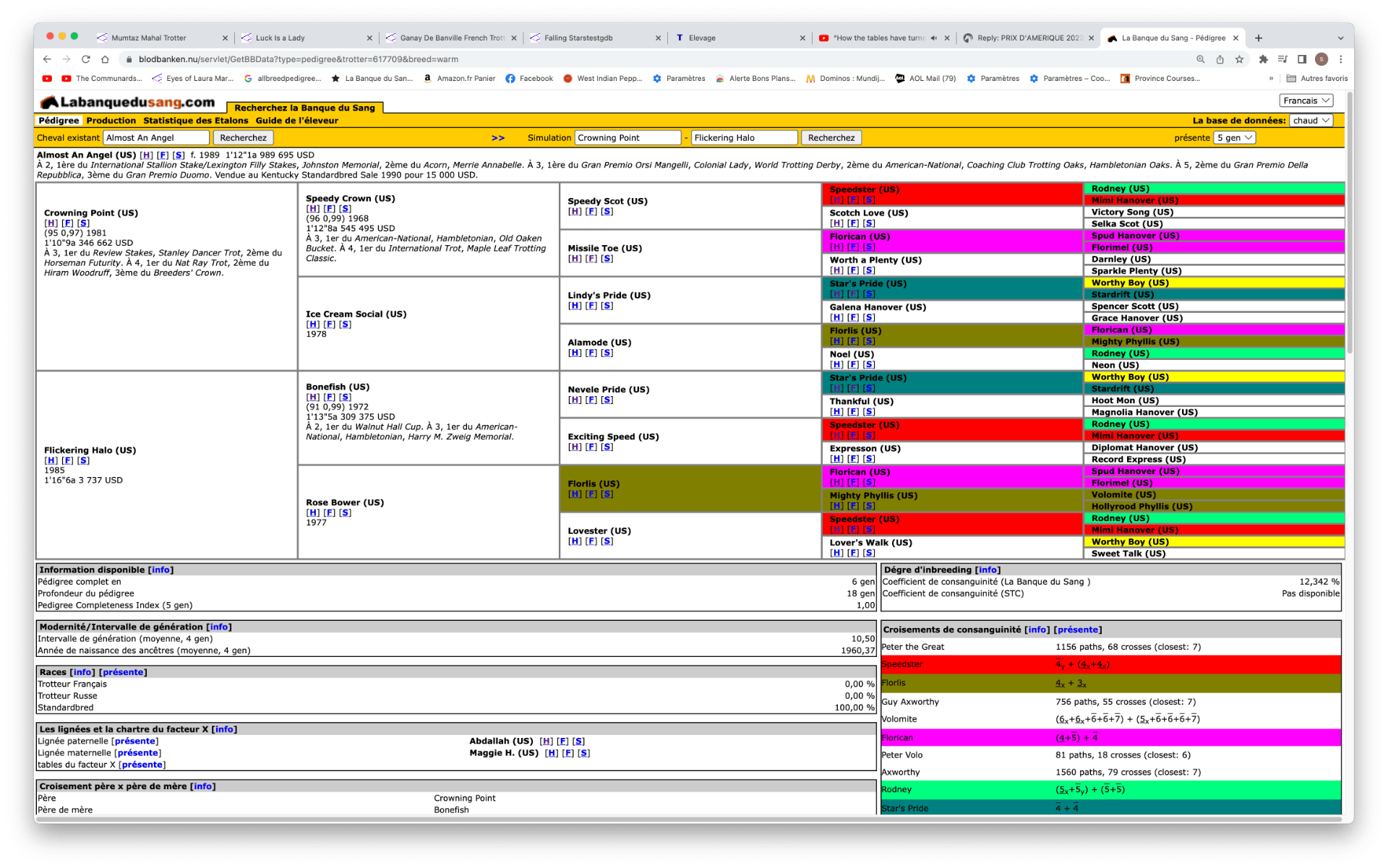The image size is (1388, 868).
Task: Open tables du facteur X présente link
Action: coord(142,765)
